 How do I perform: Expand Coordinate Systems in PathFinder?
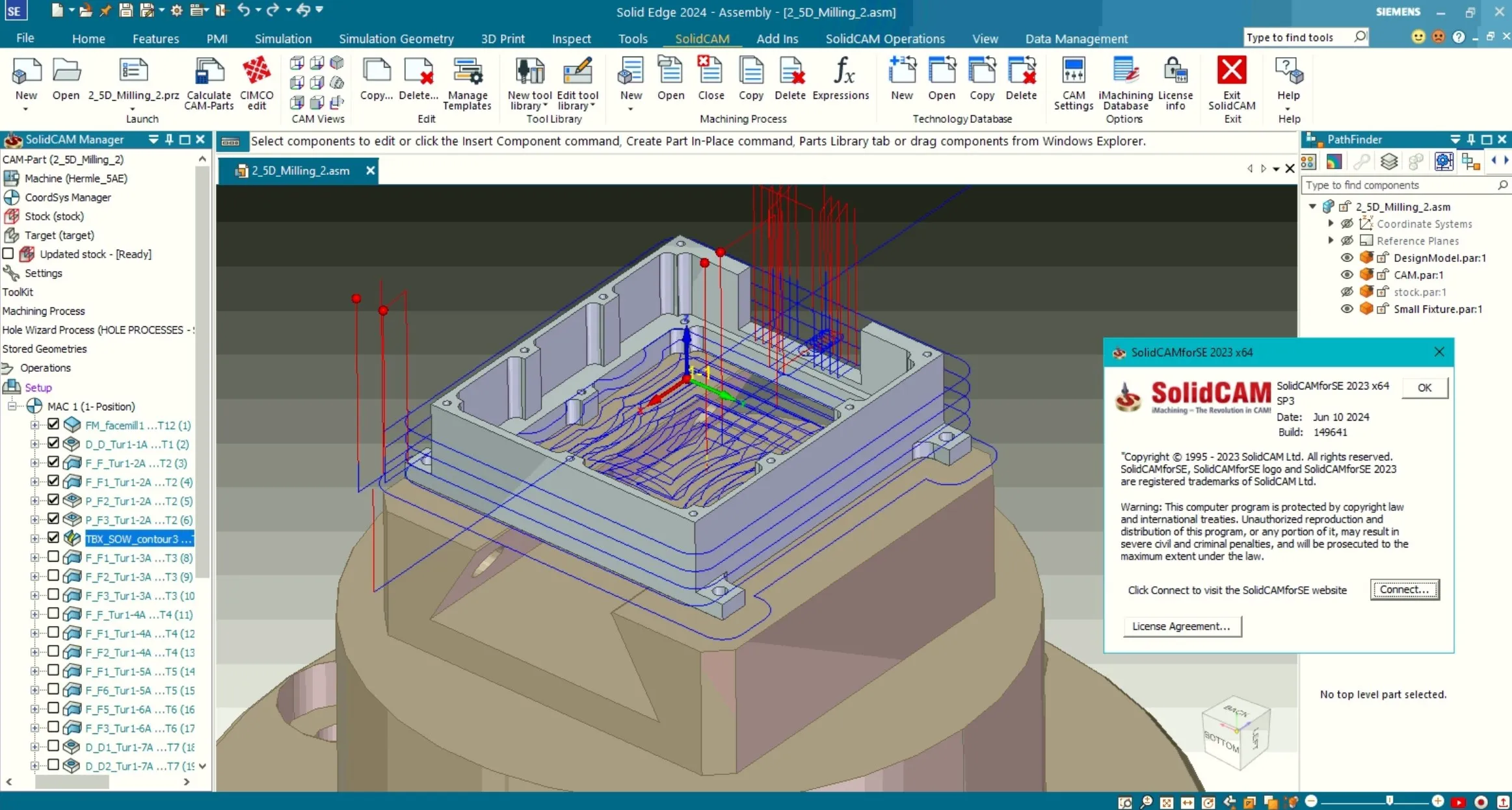(1331, 223)
